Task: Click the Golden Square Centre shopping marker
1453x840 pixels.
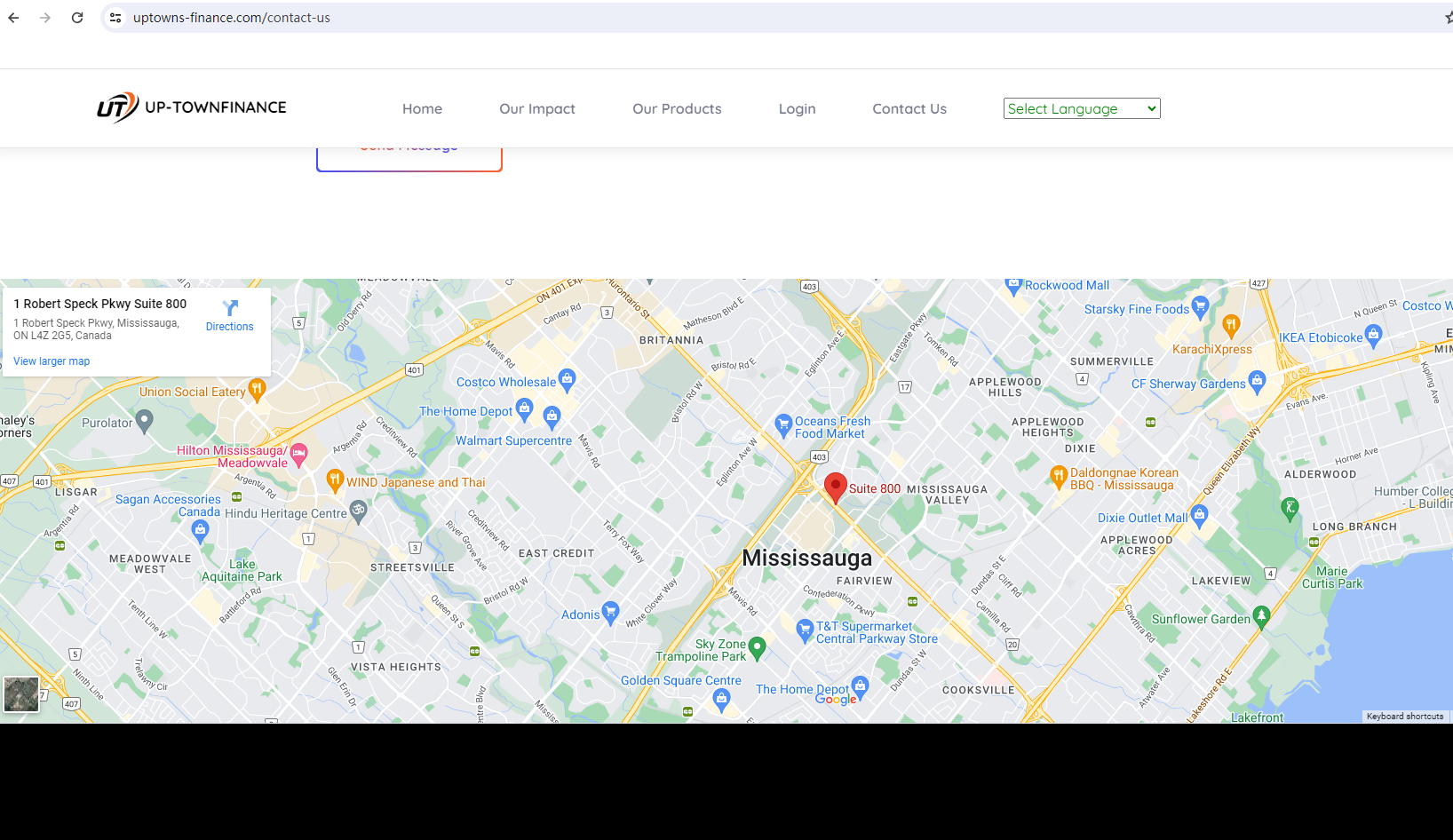Action: click(722, 700)
